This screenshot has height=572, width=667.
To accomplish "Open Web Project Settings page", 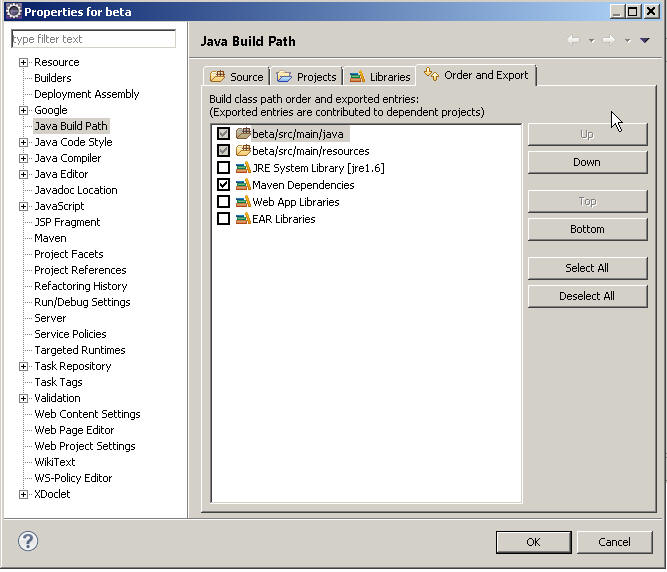I will [x=85, y=446].
